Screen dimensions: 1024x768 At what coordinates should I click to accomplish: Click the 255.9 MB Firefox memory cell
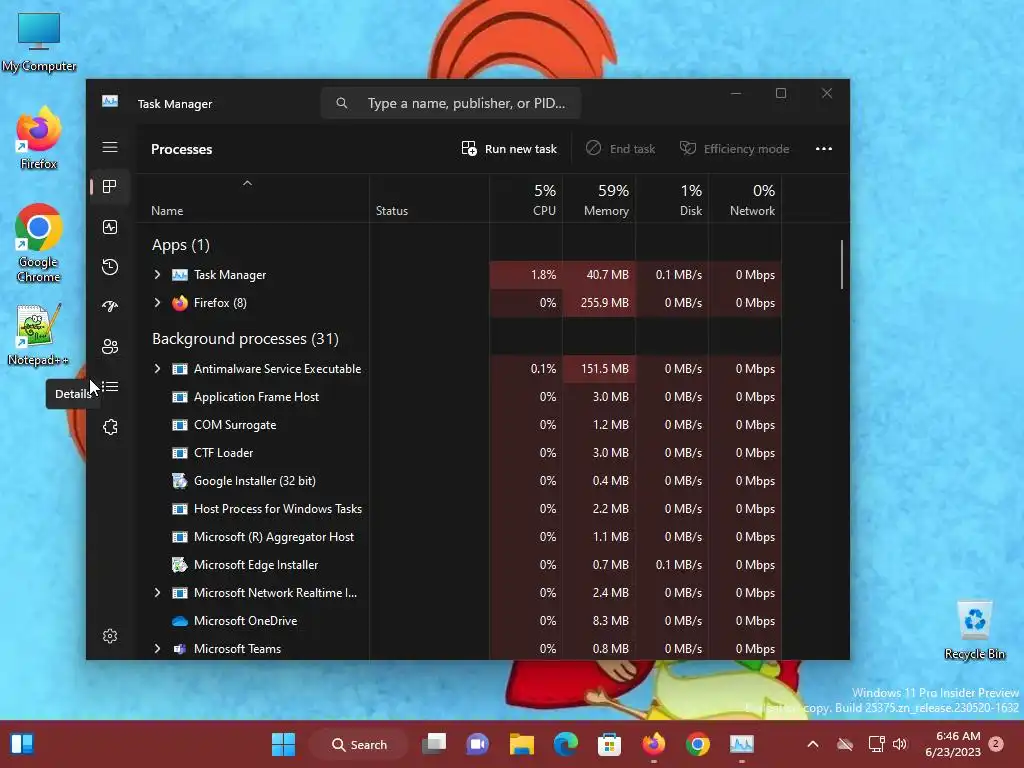coord(599,302)
